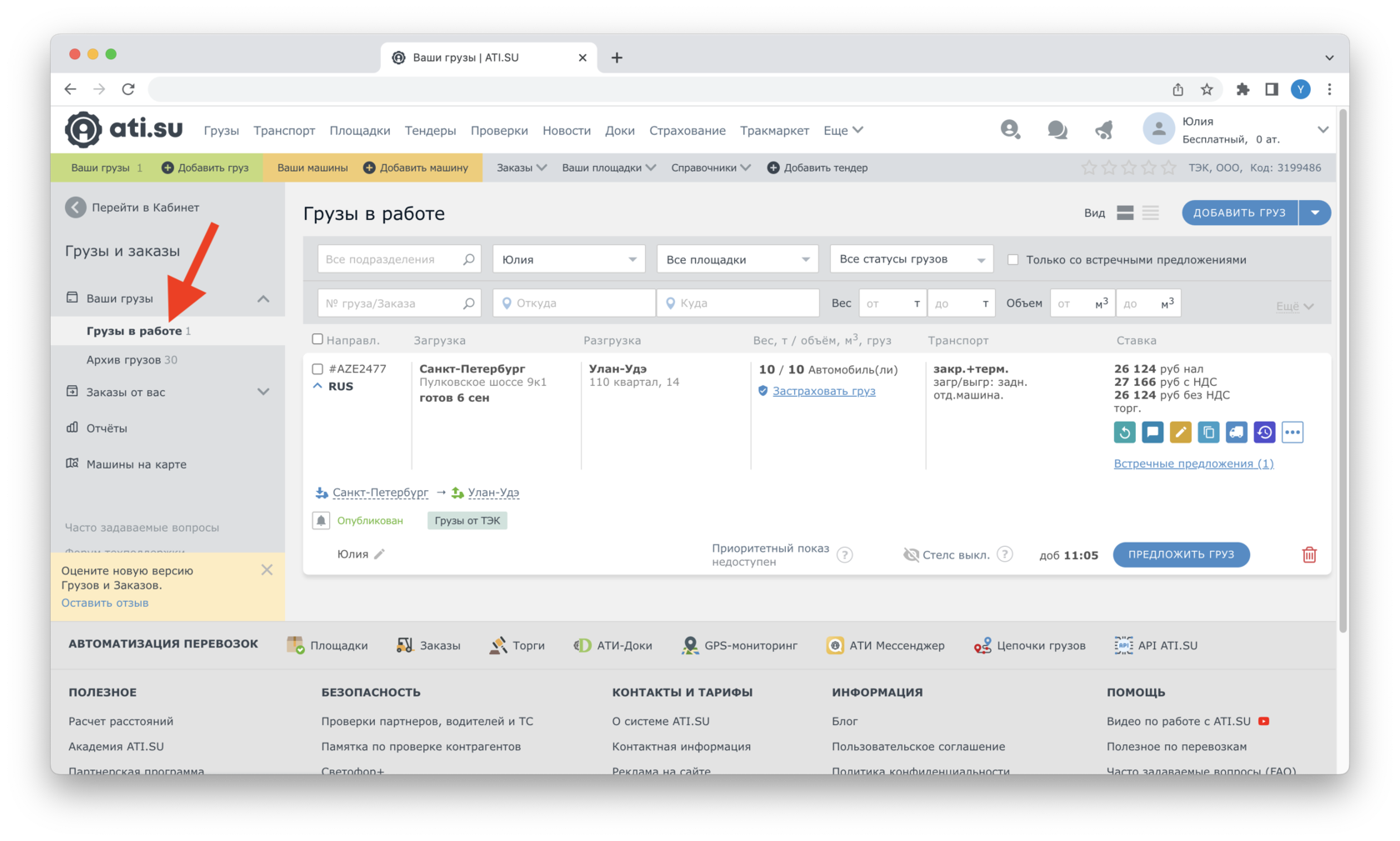Click the pencil icon next to Юлия

coord(379,554)
